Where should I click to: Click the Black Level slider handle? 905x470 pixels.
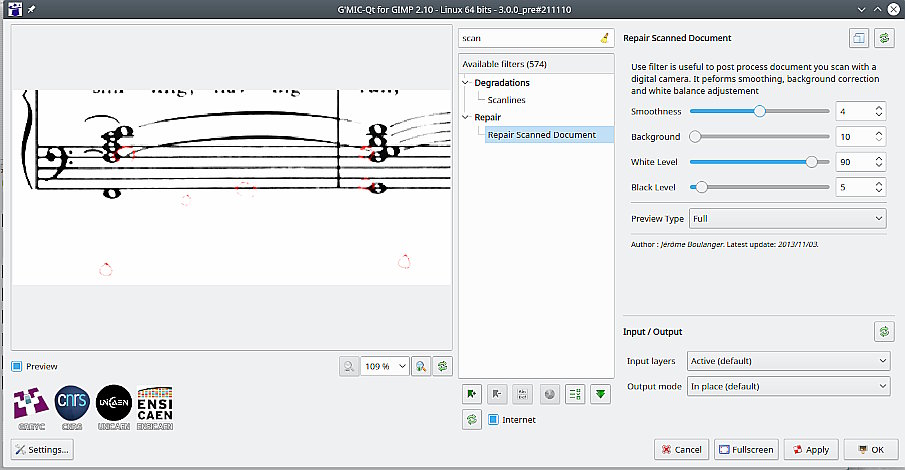pyautogui.click(x=701, y=187)
